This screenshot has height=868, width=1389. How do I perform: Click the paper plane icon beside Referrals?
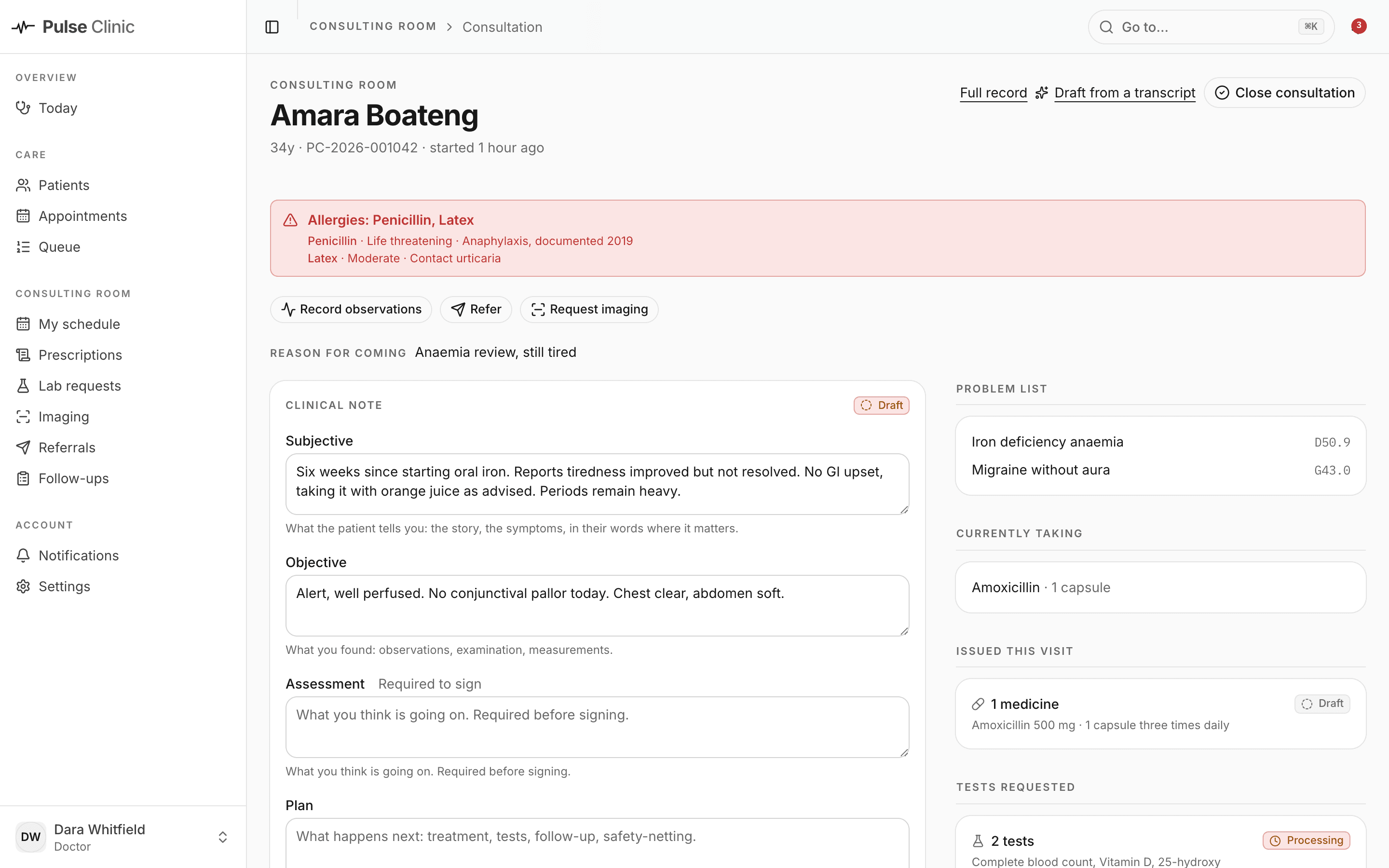click(23, 448)
